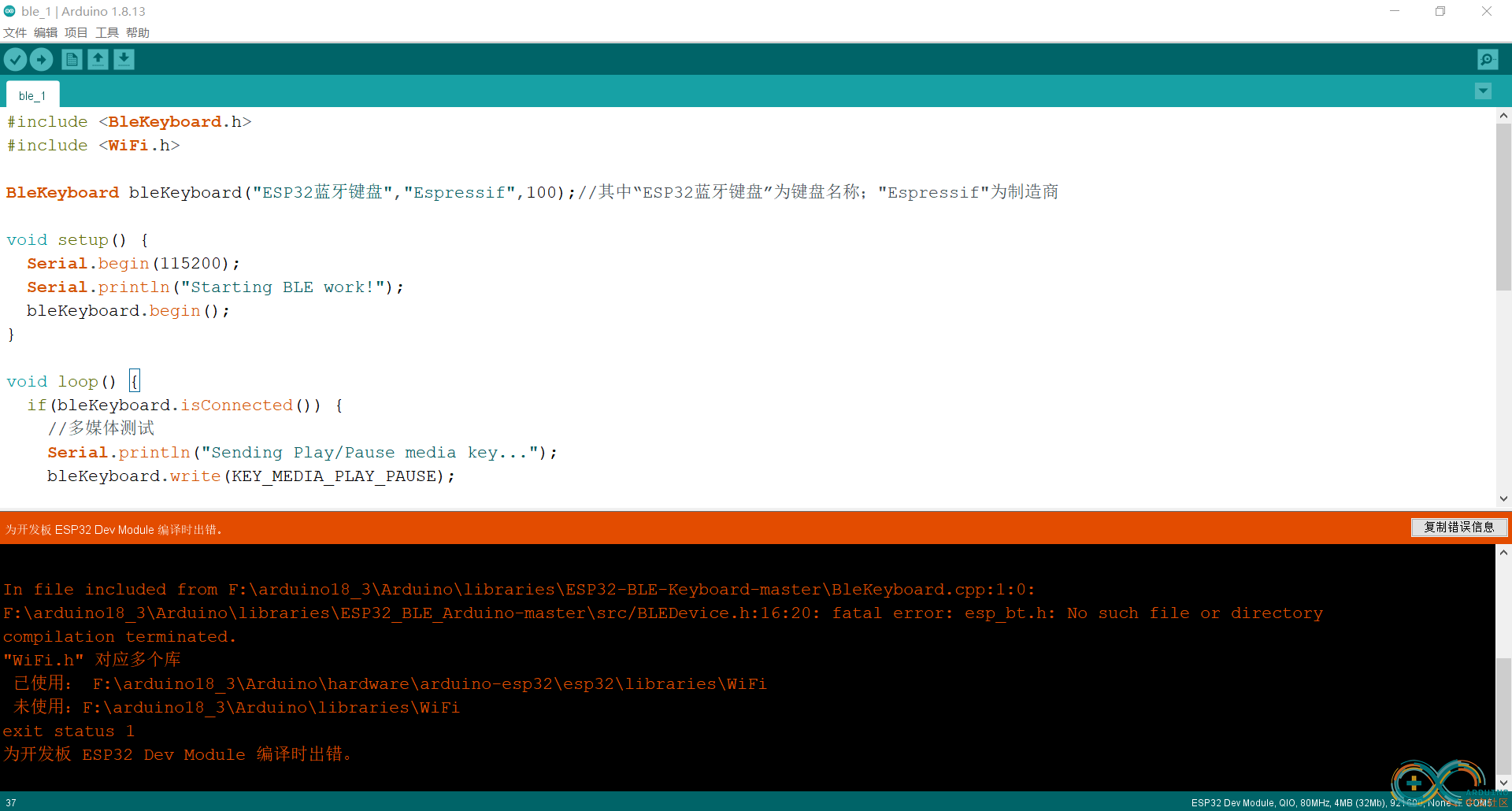Click the KEY_MEDIA_PLAY_PAUSE write line
The width and height of the screenshot is (1512, 811).
[251, 476]
